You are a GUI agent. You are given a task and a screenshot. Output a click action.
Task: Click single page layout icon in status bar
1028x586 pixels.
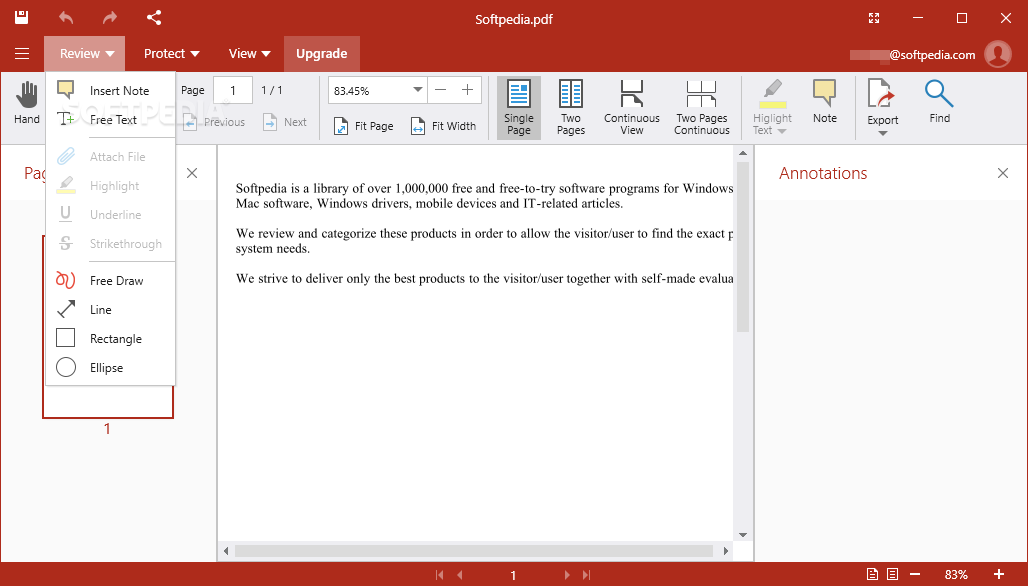[873, 574]
